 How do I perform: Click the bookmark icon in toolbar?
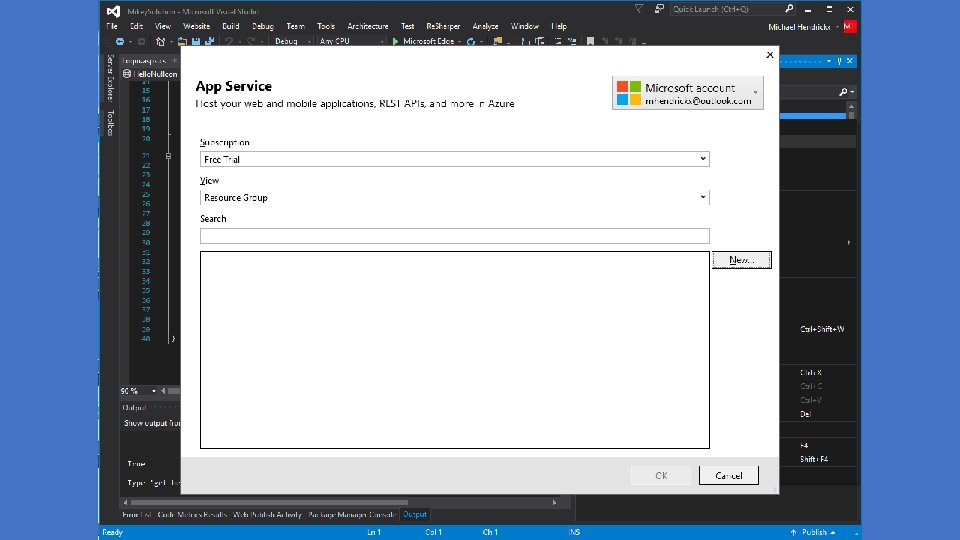click(x=590, y=42)
